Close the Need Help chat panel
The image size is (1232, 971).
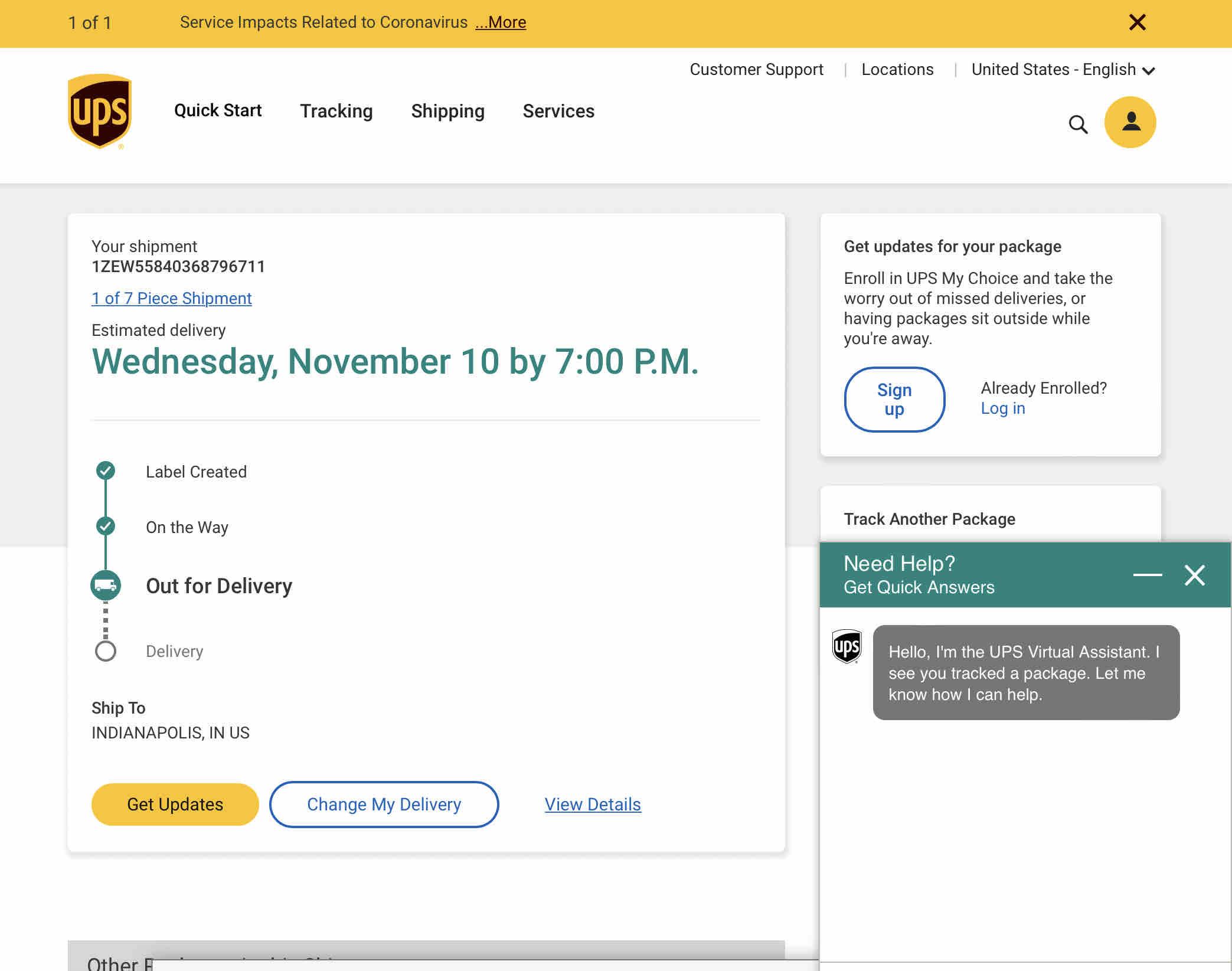point(1194,574)
